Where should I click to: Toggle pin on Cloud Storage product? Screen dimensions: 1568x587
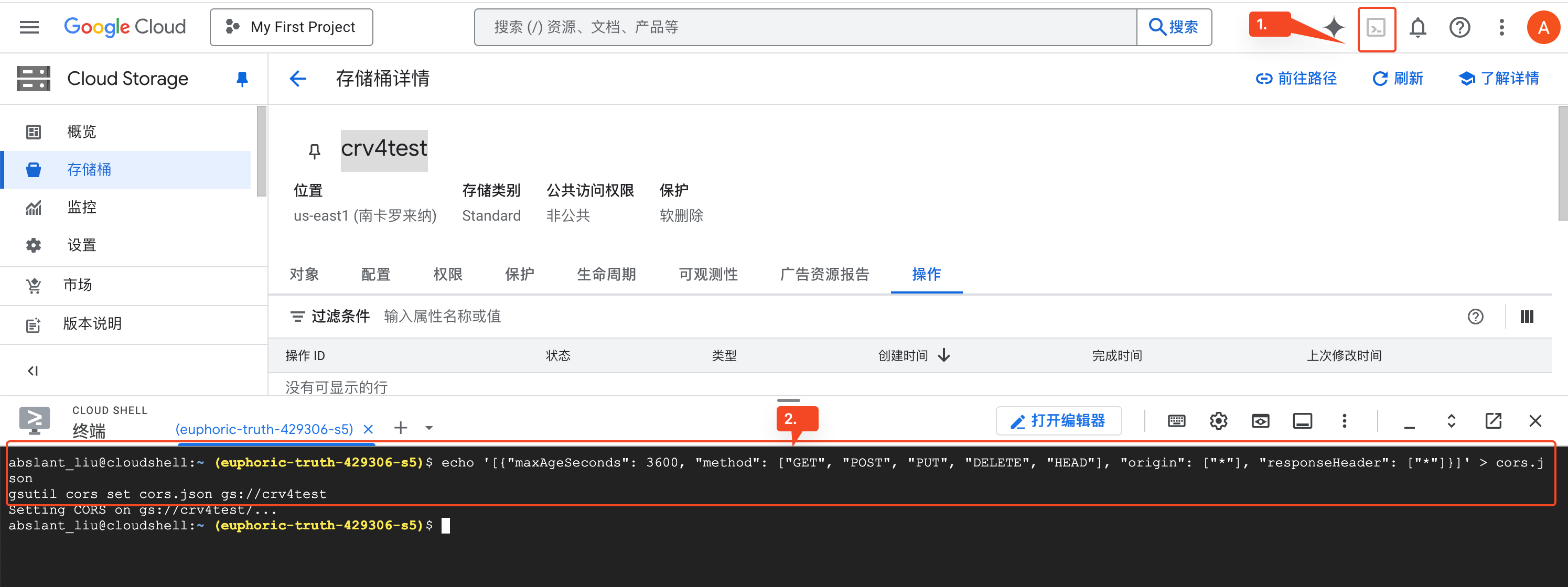tap(242, 79)
